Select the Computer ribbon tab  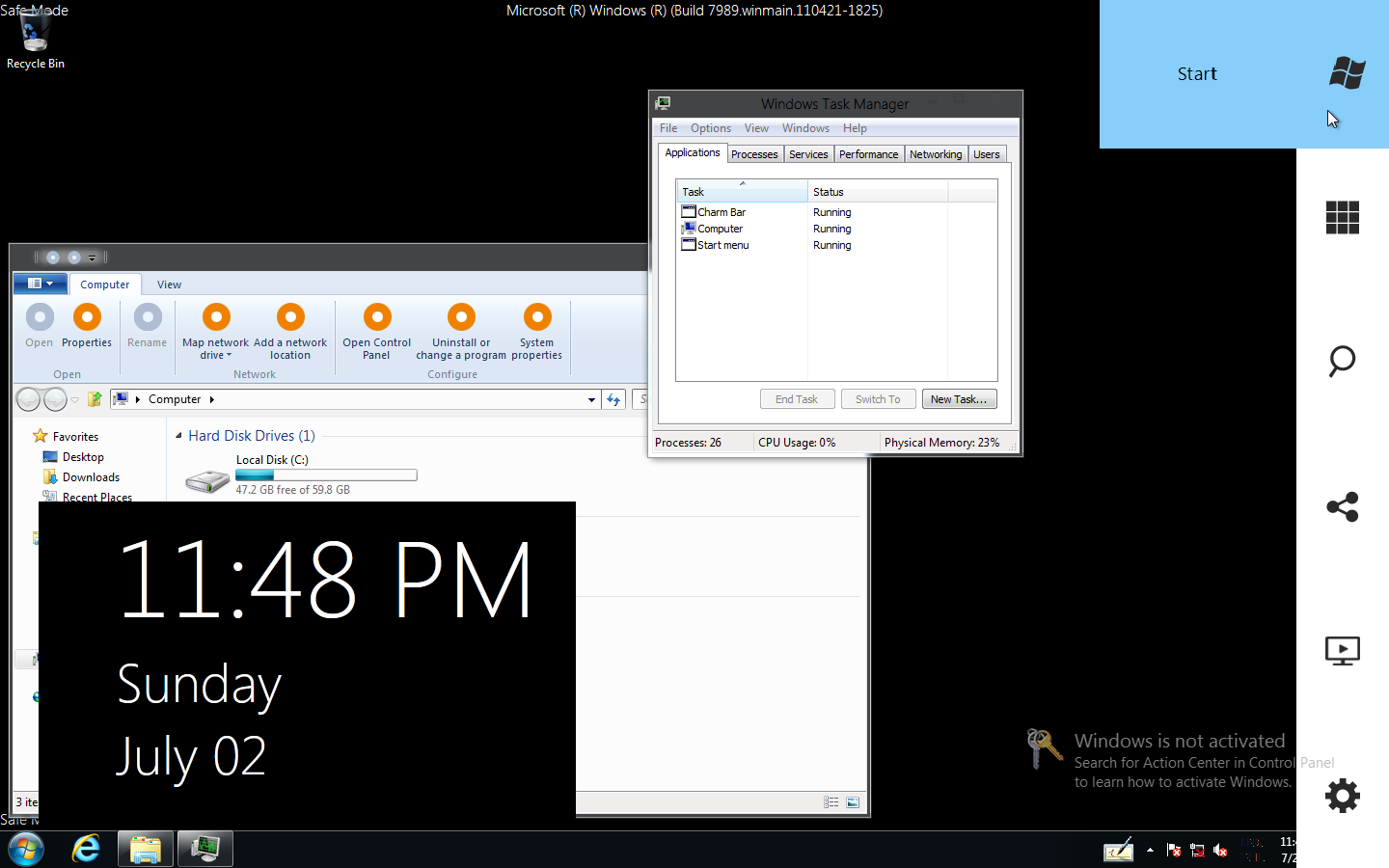[x=104, y=285]
